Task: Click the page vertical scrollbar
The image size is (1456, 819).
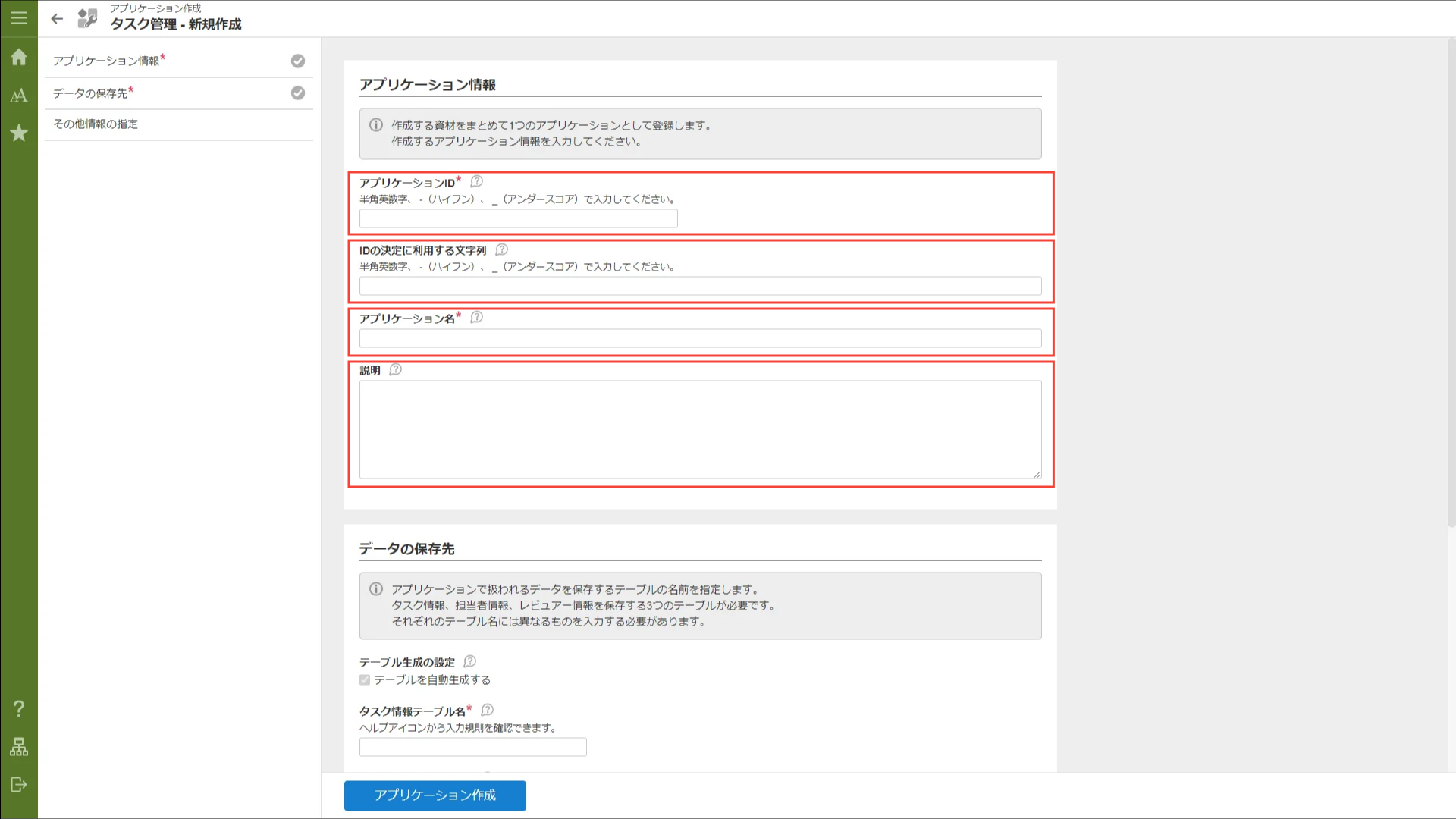Action: (x=1451, y=281)
